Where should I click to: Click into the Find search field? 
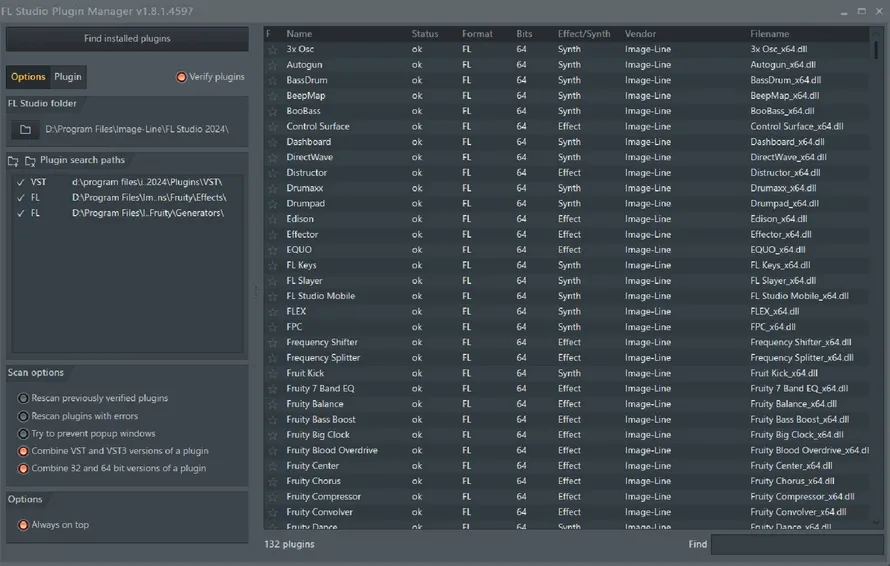pyautogui.click(x=797, y=544)
